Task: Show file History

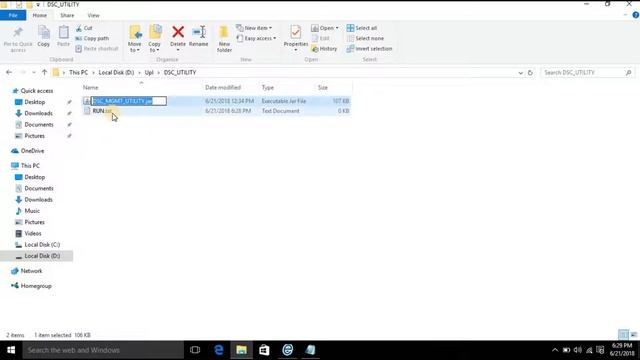Action: 324,49
